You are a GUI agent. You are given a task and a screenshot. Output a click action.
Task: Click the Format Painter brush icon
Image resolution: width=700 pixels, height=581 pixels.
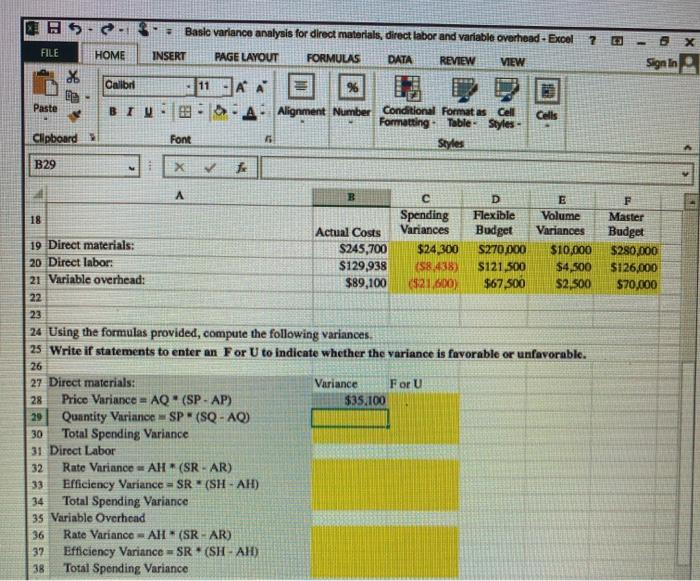point(74,115)
